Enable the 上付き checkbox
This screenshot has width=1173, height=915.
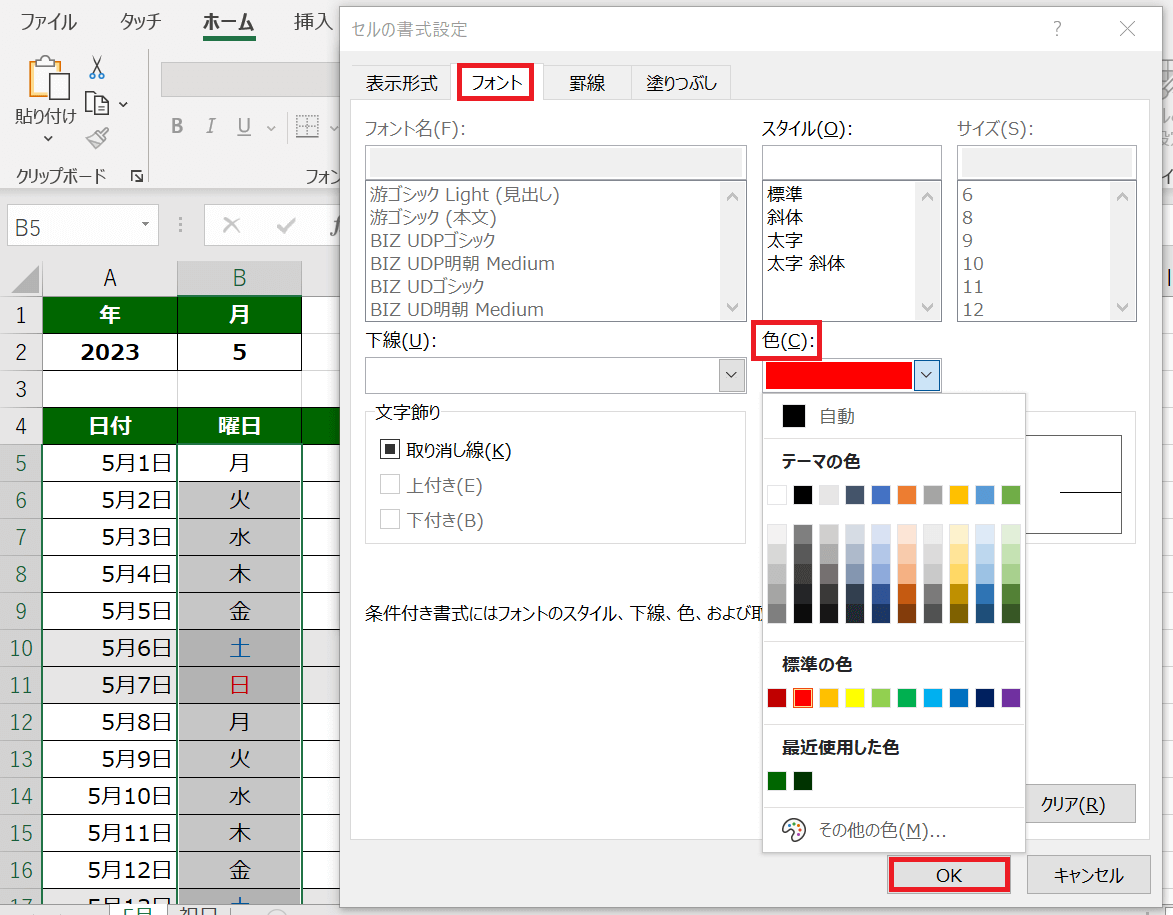click(390, 485)
